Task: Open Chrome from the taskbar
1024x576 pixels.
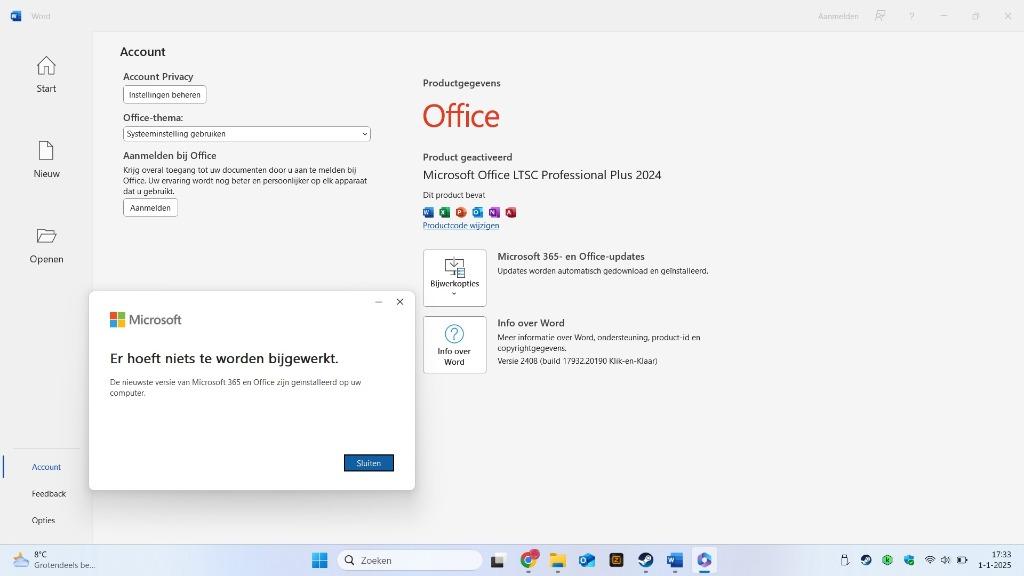Action: click(x=528, y=560)
